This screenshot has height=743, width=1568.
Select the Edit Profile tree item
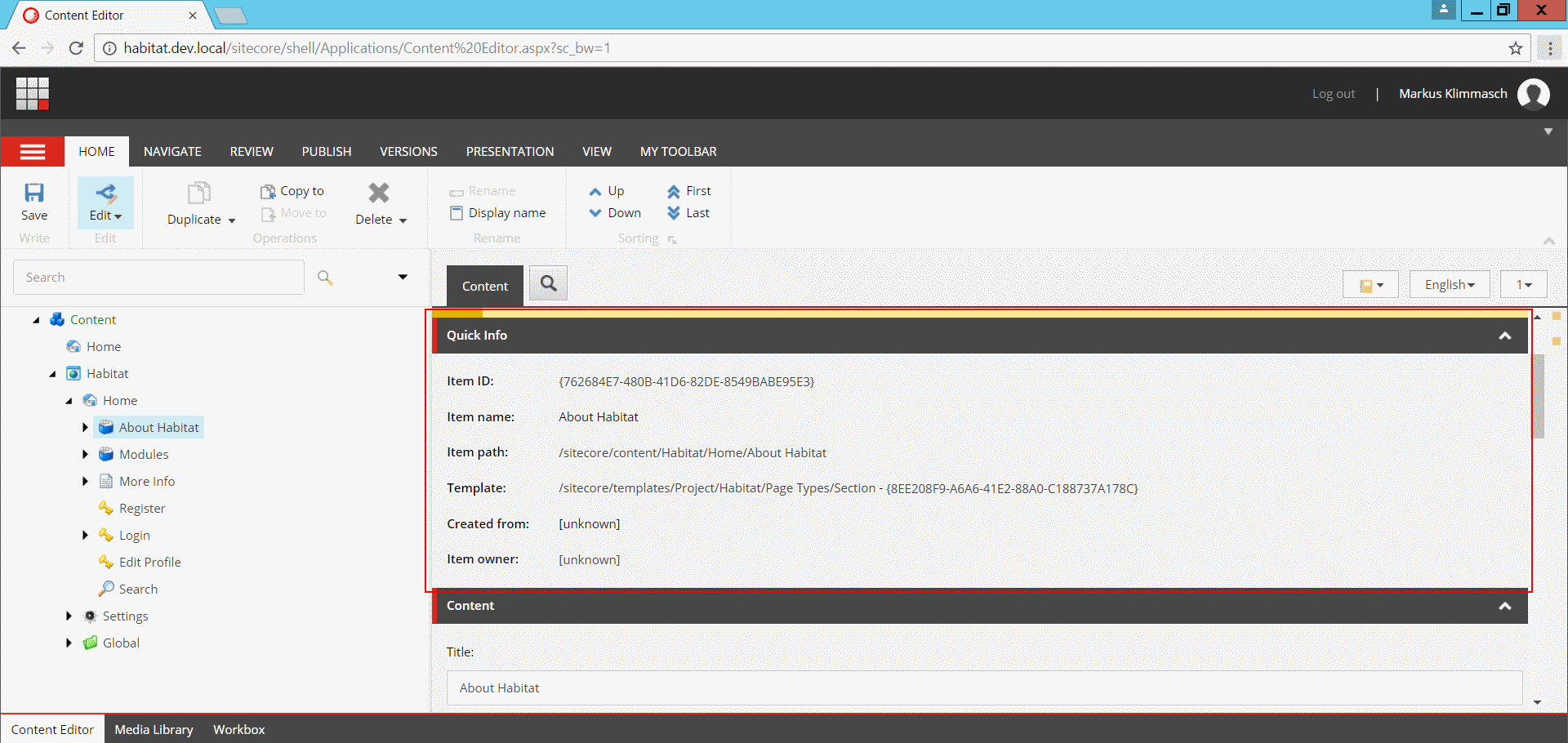click(140, 562)
